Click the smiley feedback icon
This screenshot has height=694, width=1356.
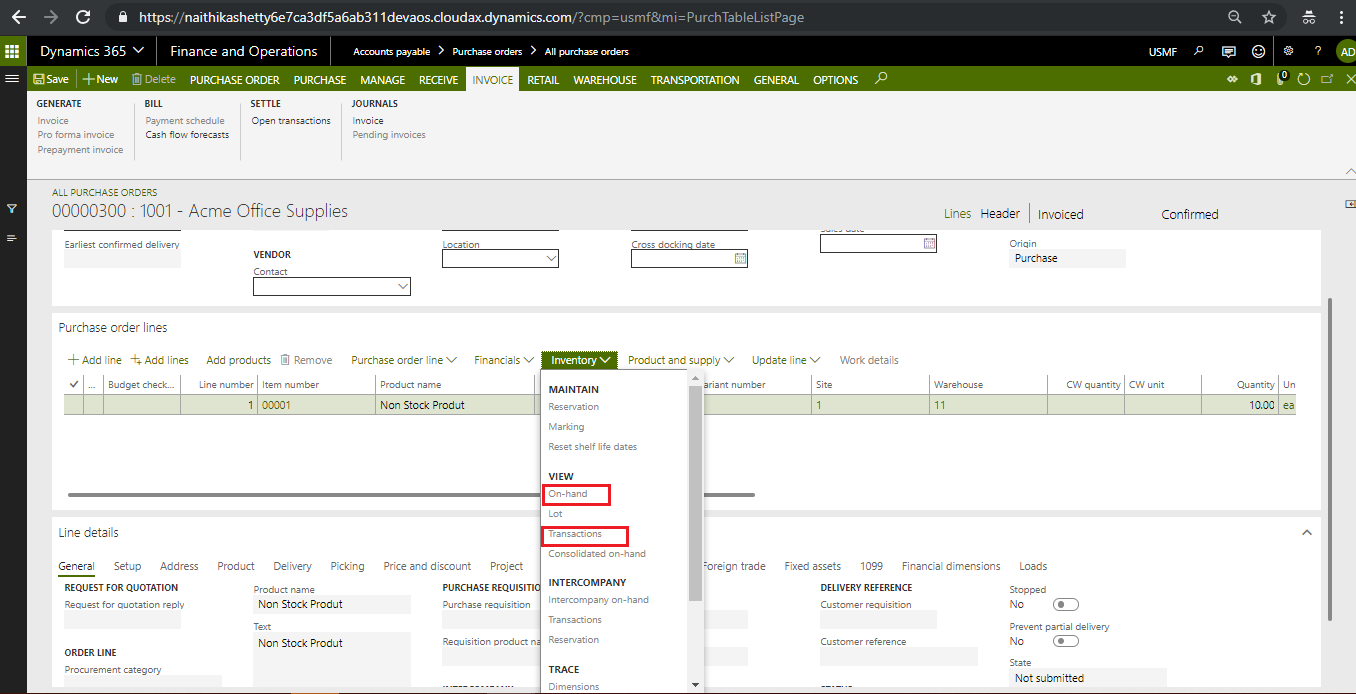[1258, 51]
